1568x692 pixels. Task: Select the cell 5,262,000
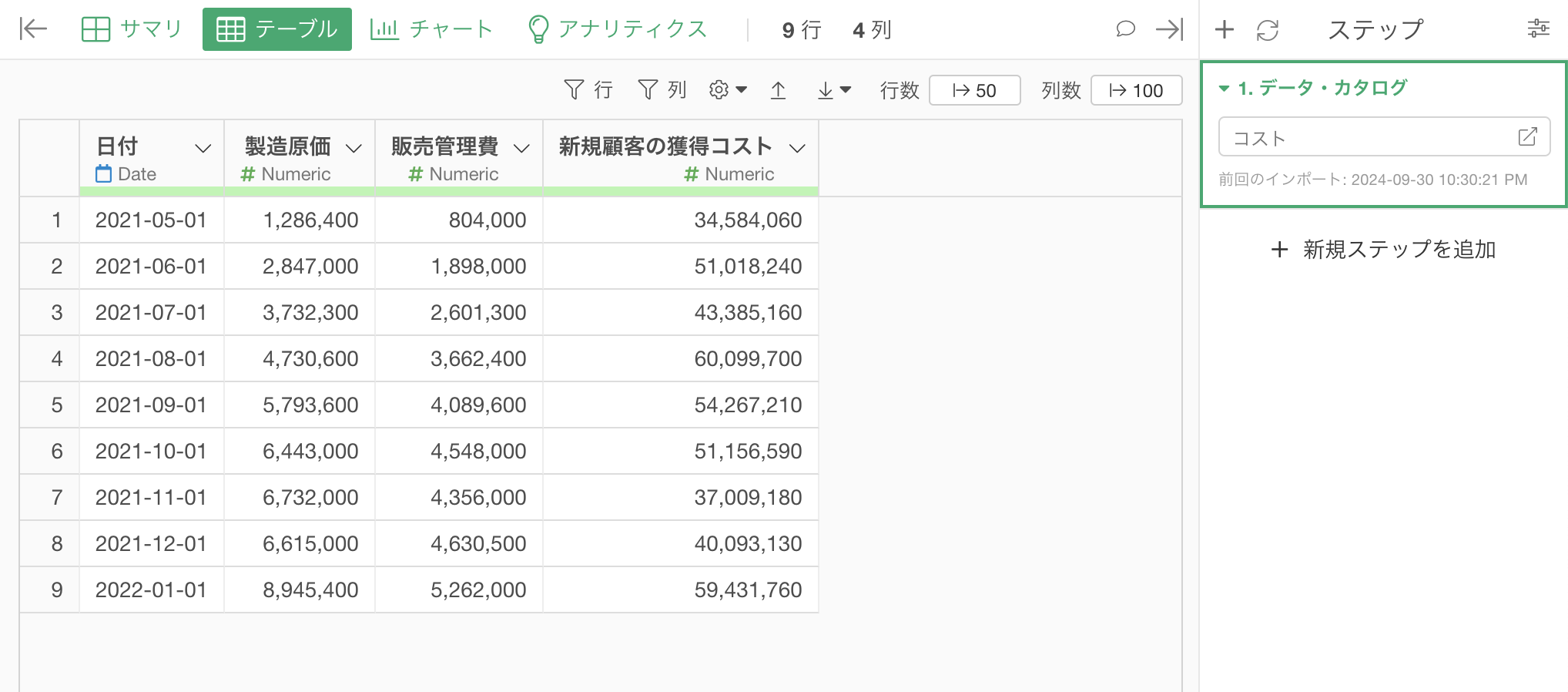coord(459,590)
